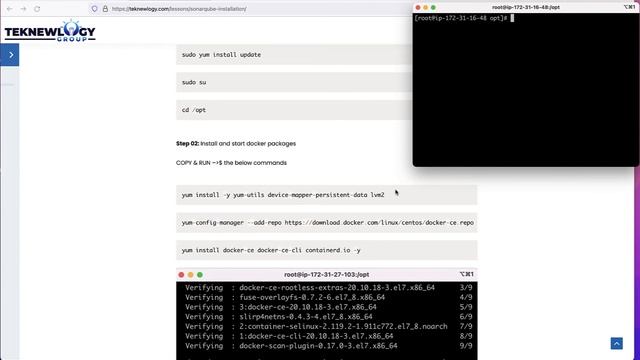
Task: Maximize the terminal via green button
Action: click(x=433, y=7)
